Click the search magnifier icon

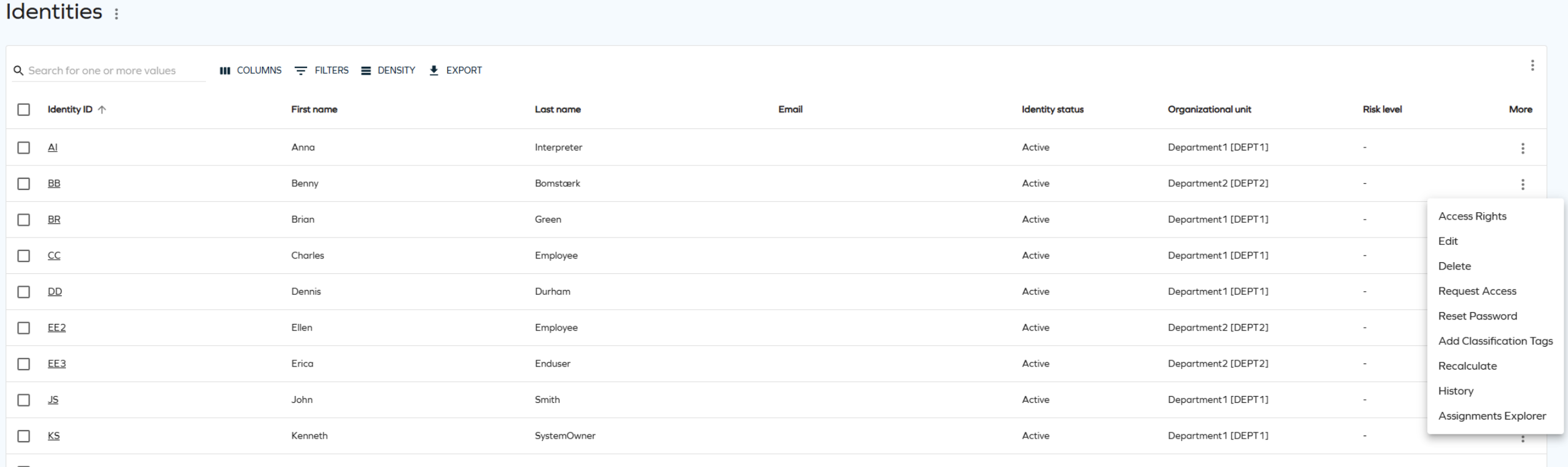(x=19, y=71)
